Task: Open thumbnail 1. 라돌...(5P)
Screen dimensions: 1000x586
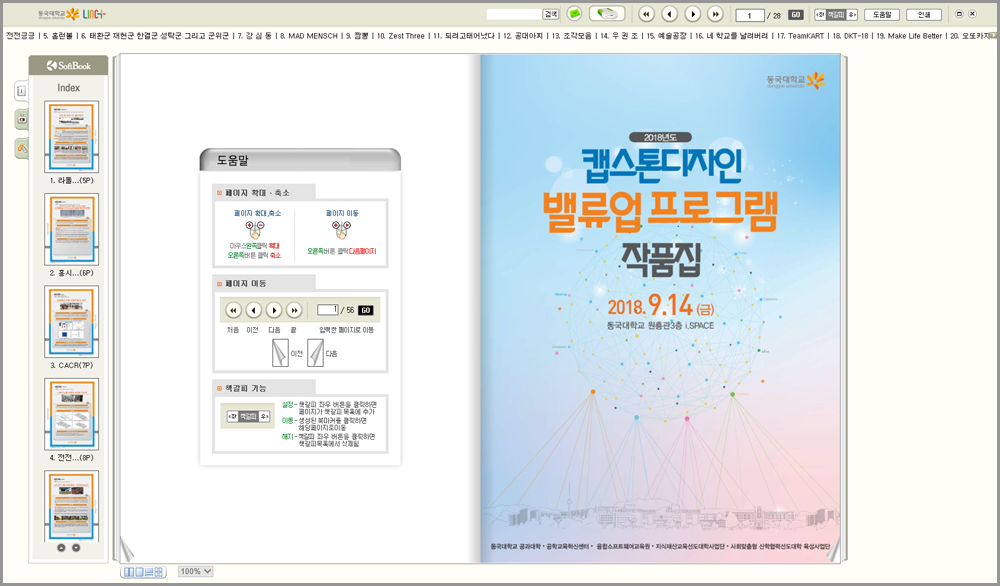Action: click(71, 136)
